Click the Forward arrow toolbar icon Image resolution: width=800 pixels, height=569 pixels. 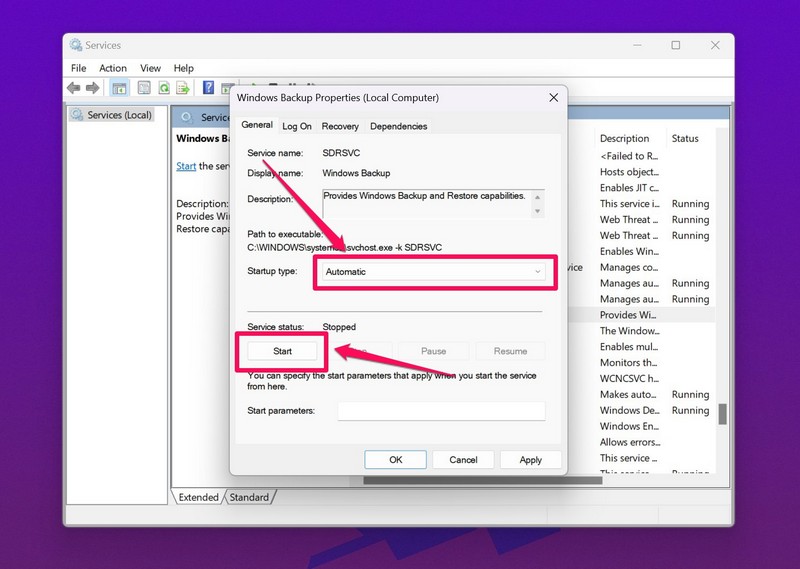click(x=92, y=88)
